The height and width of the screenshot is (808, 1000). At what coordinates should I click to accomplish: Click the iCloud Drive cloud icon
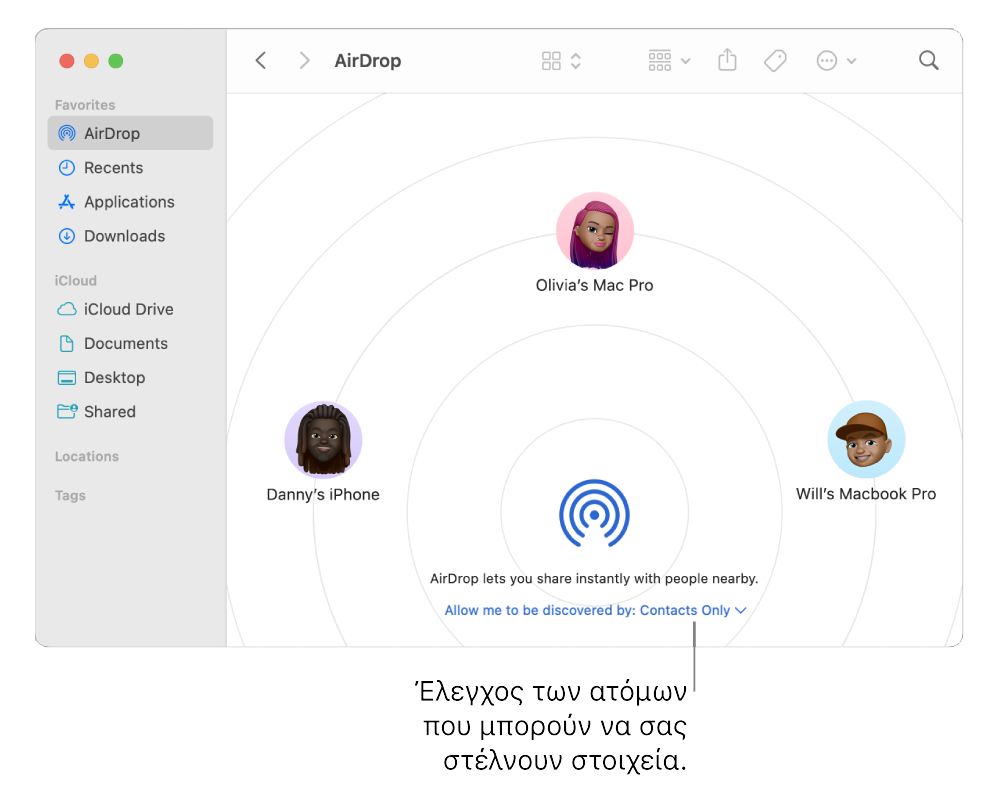tap(67, 309)
